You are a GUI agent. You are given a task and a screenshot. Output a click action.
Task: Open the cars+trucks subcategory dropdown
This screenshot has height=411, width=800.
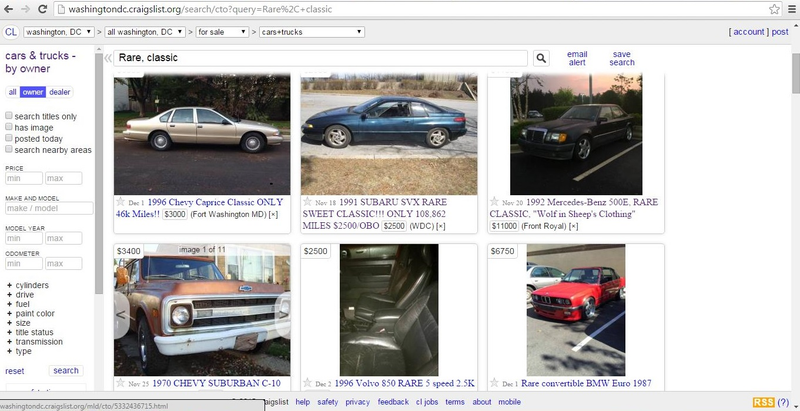point(312,32)
